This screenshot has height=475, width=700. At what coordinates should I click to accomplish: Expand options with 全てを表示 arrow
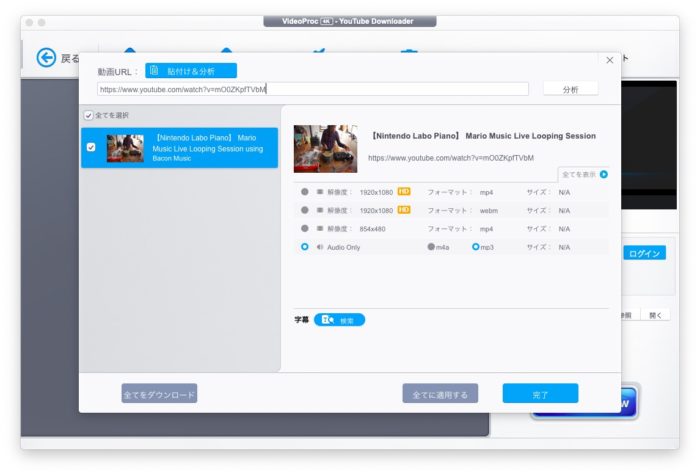604,174
